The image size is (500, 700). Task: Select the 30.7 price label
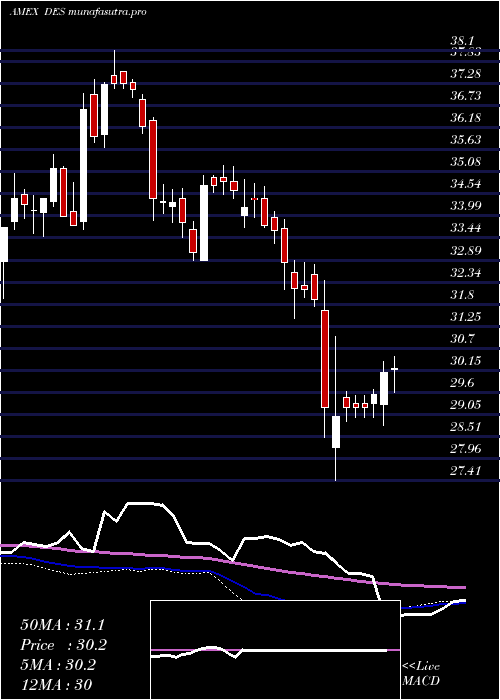462,339
